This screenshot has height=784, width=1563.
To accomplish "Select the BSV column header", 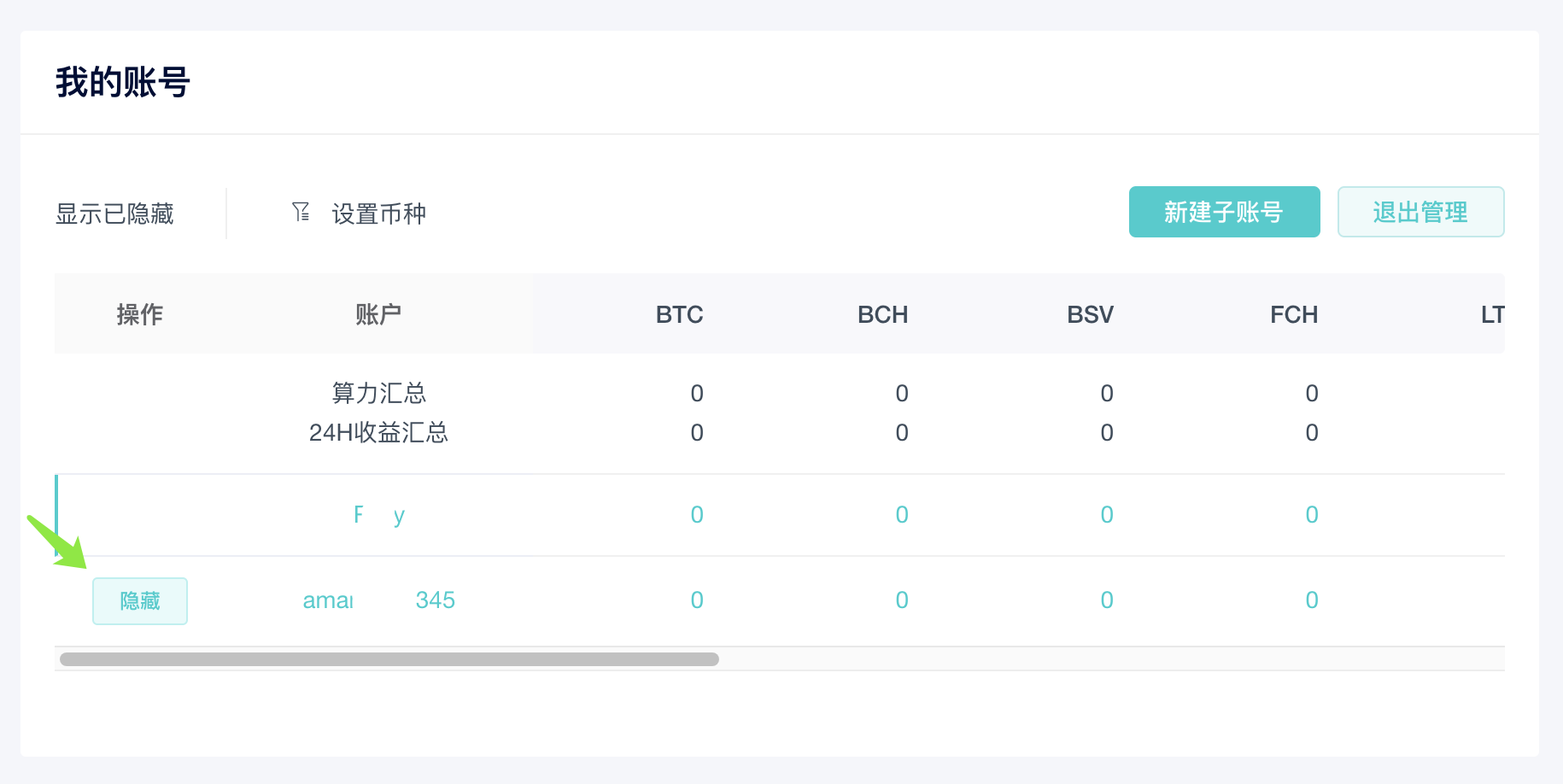I will (1090, 315).
